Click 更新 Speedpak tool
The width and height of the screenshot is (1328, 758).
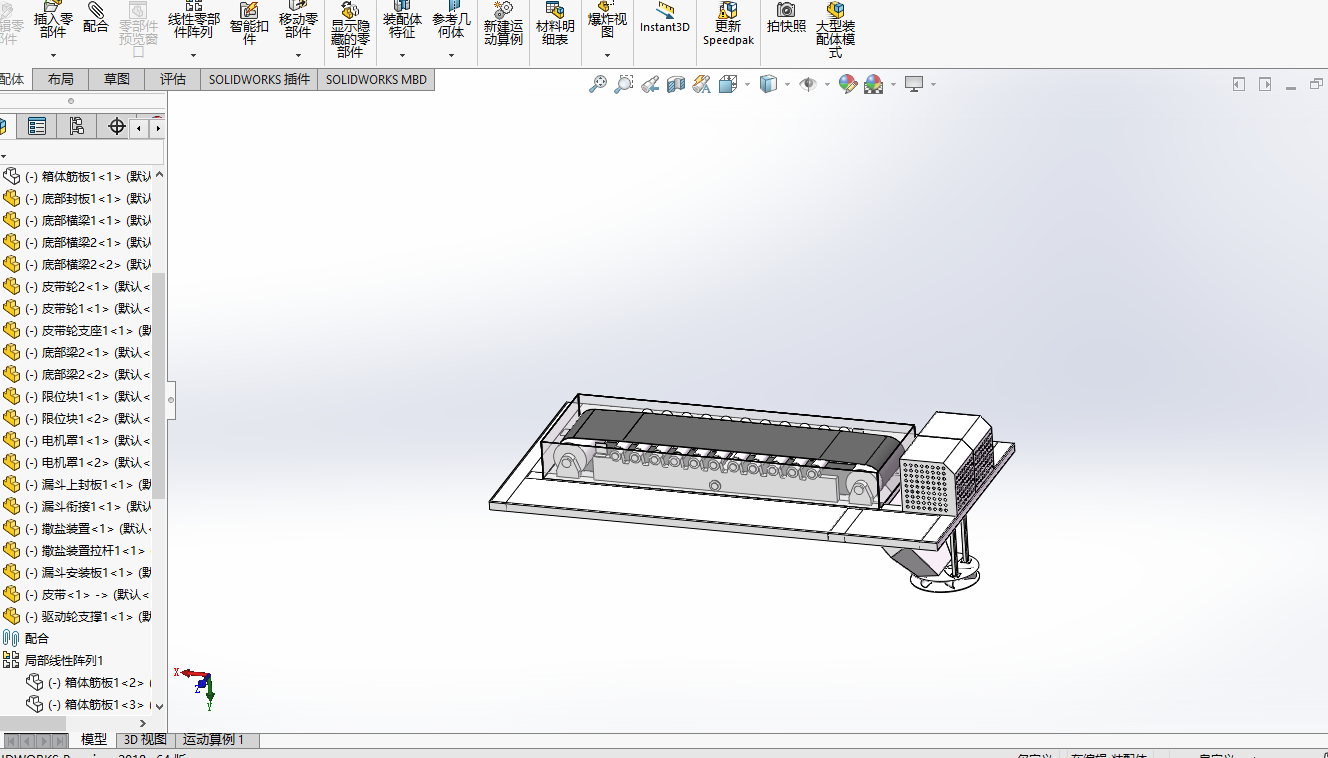[x=728, y=24]
